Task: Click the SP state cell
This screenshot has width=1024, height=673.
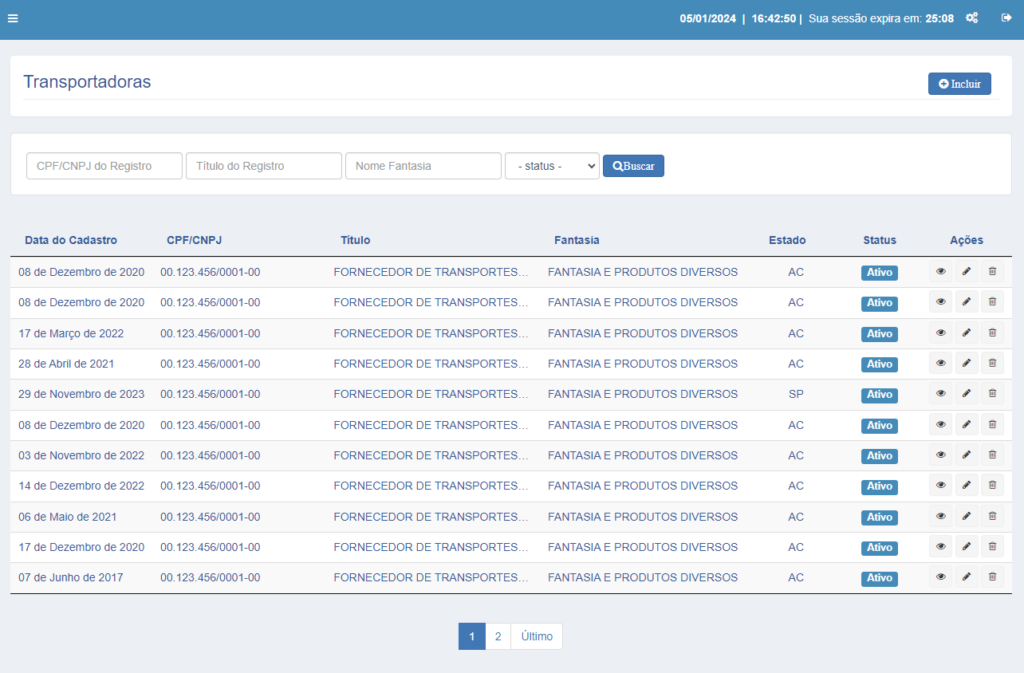Action: tap(795, 394)
